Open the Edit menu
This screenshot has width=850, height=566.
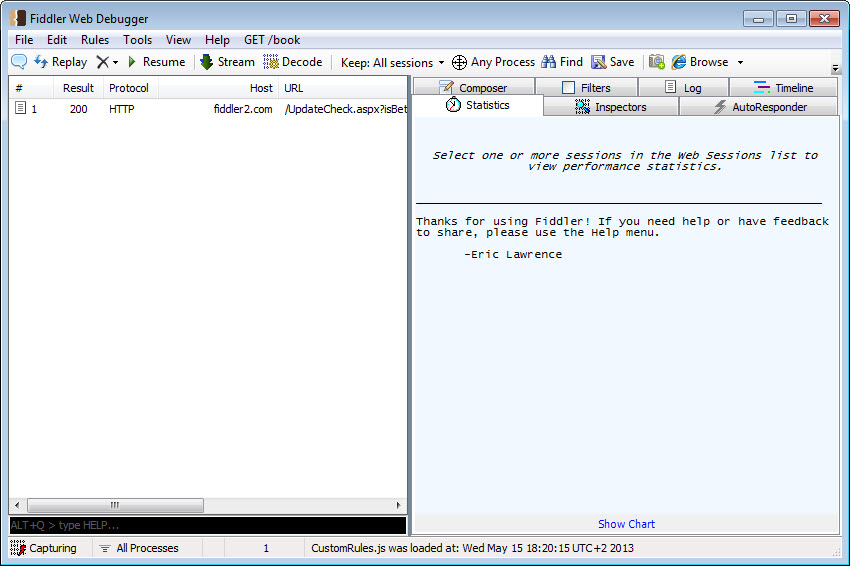pyautogui.click(x=56, y=40)
